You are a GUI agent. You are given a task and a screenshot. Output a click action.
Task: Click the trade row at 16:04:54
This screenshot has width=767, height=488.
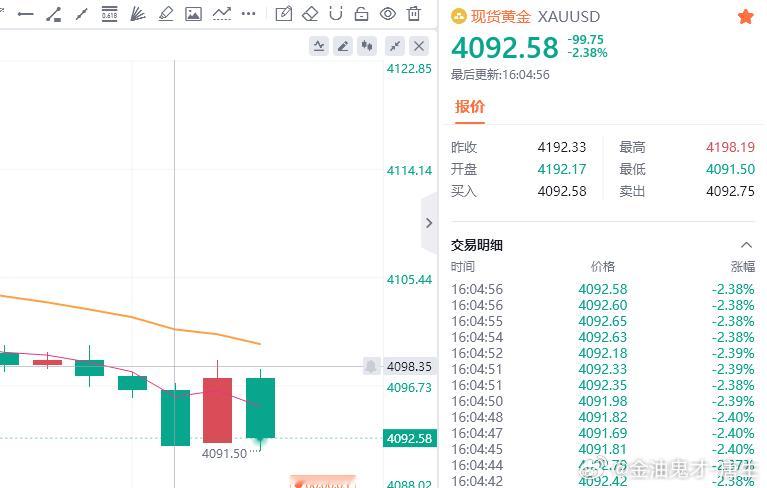[x=603, y=337]
